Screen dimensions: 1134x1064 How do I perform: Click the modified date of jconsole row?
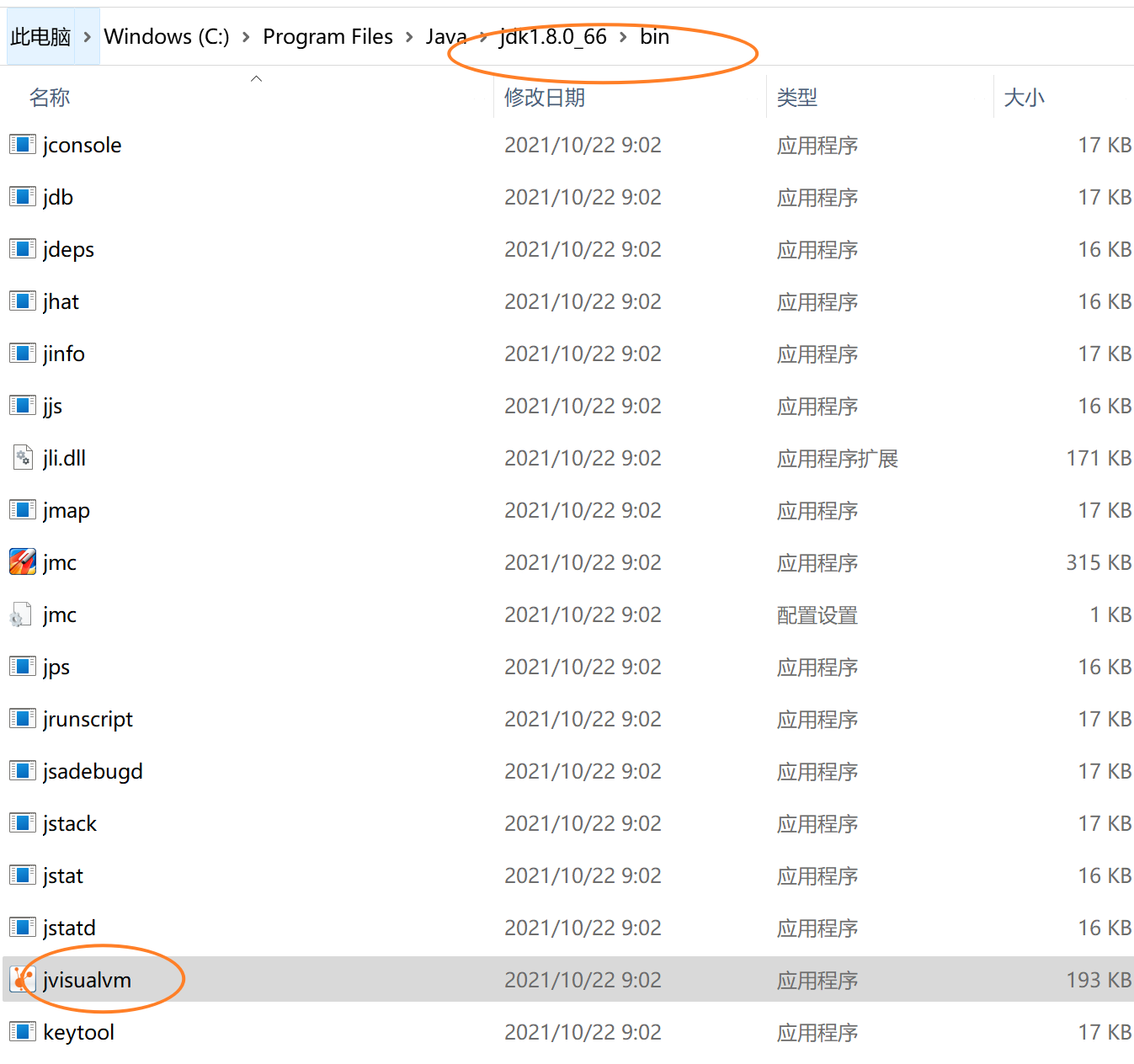pos(583,145)
